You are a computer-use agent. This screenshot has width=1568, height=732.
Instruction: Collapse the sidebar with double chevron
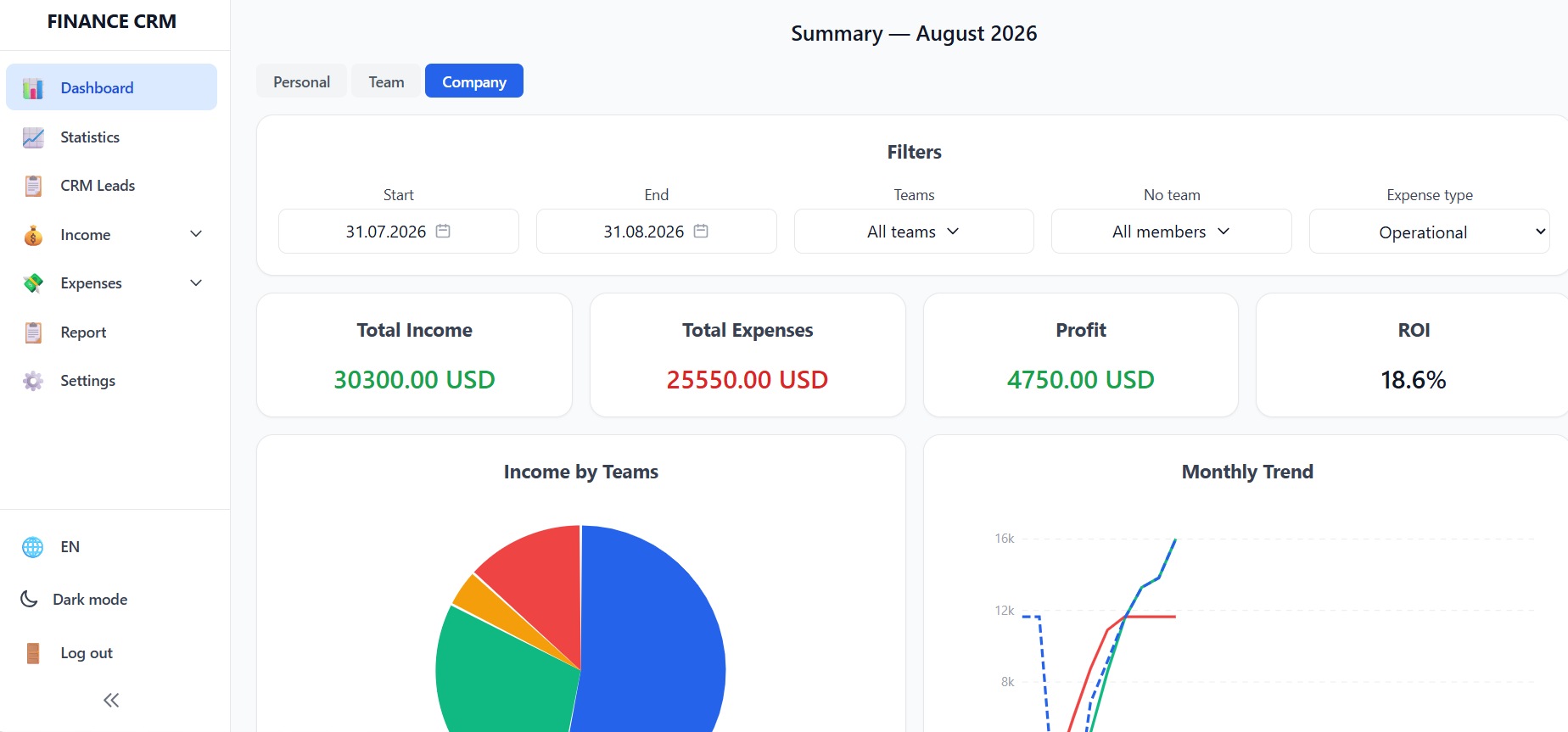[x=111, y=700]
